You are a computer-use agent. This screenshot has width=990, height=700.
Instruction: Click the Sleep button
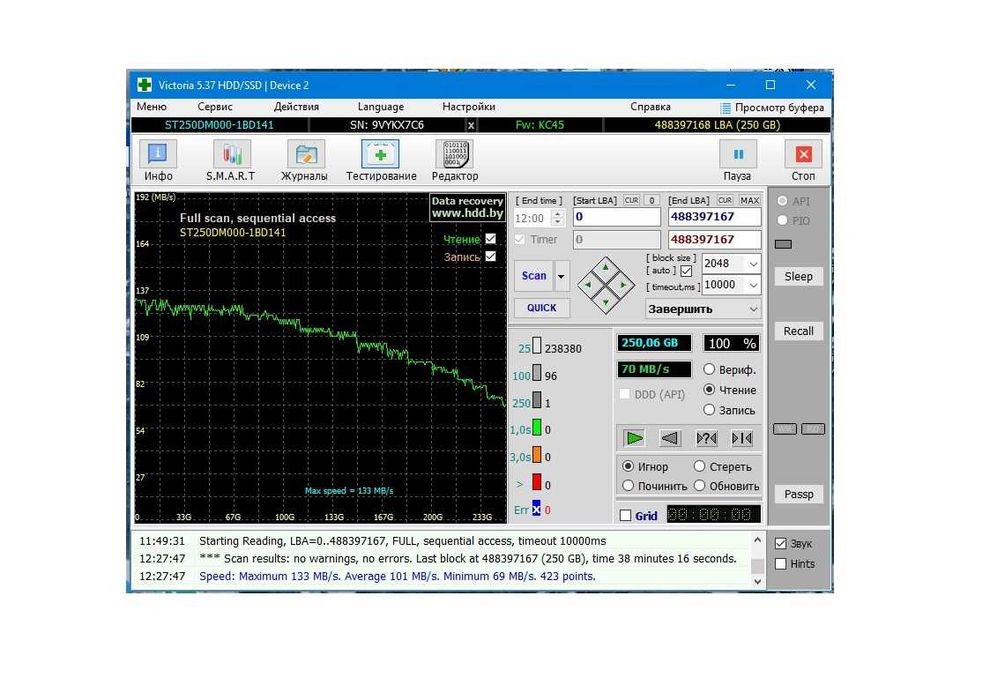tap(798, 276)
